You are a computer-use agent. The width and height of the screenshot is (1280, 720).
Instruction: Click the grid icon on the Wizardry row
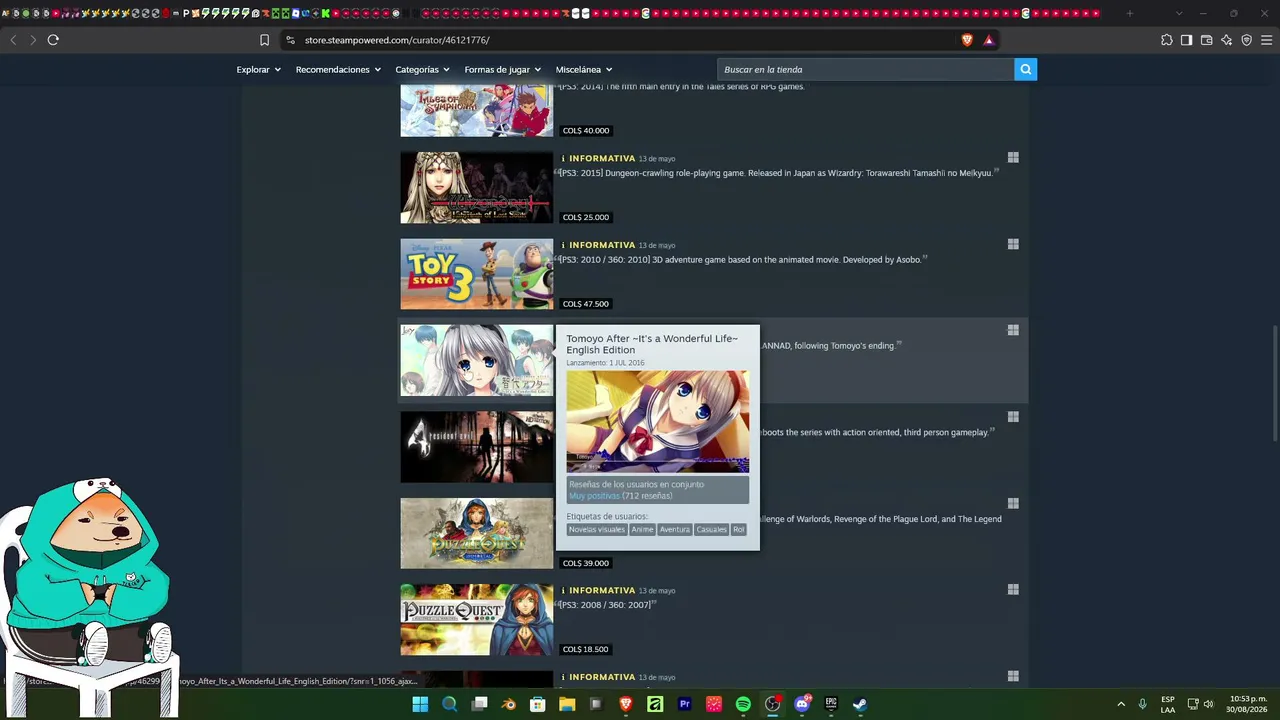click(x=1013, y=157)
